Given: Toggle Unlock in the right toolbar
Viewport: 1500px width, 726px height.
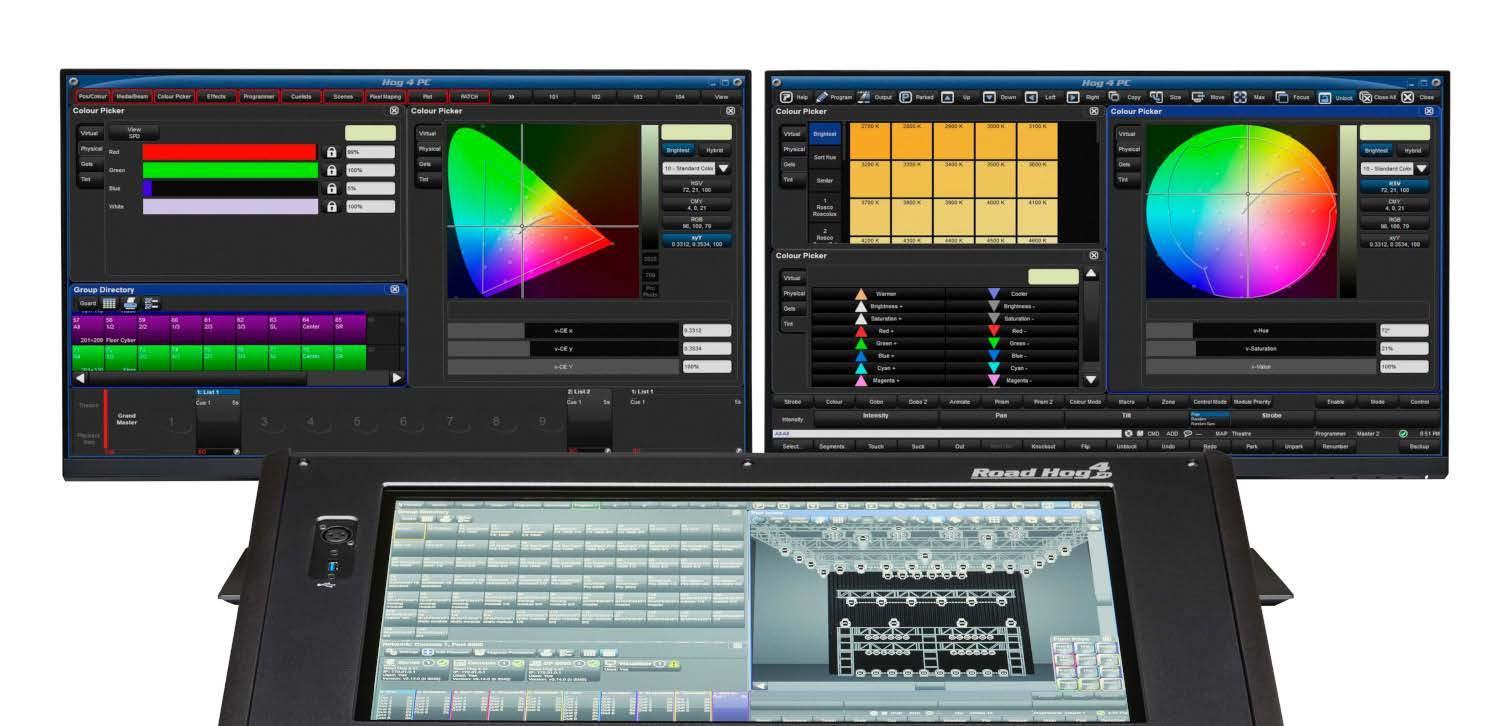Looking at the screenshot, I should tap(1335, 97).
